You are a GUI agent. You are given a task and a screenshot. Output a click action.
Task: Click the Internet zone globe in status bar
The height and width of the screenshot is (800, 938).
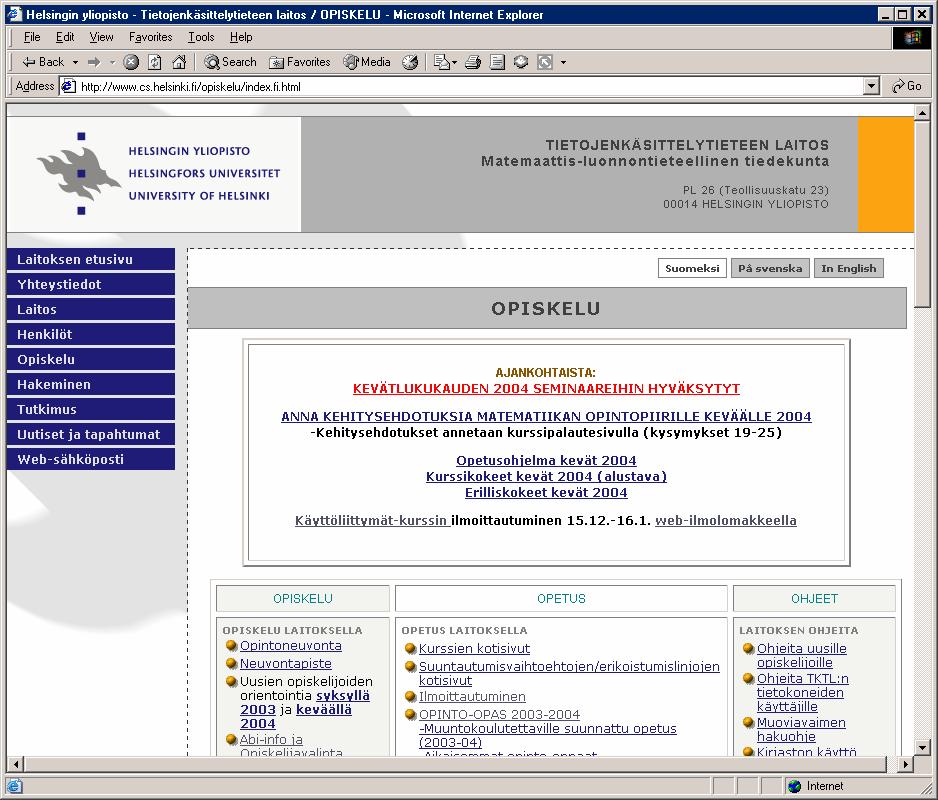pyautogui.click(x=794, y=786)
